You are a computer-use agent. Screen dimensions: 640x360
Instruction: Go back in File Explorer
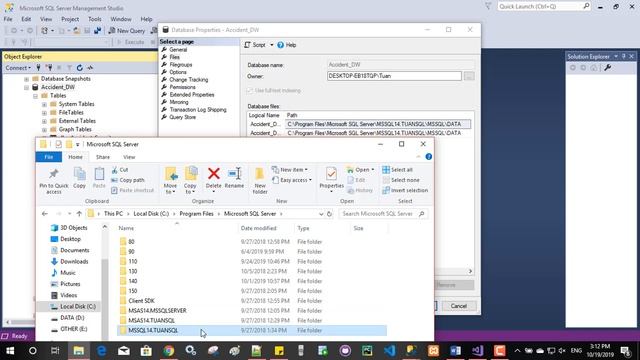click(x=44, y=214)
